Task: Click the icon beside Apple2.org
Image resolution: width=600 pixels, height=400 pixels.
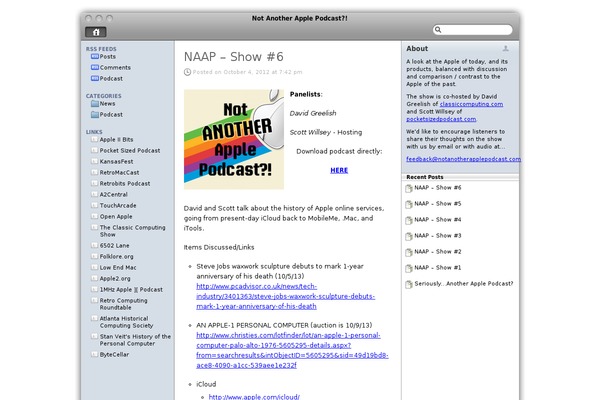Action: point(95,278)
